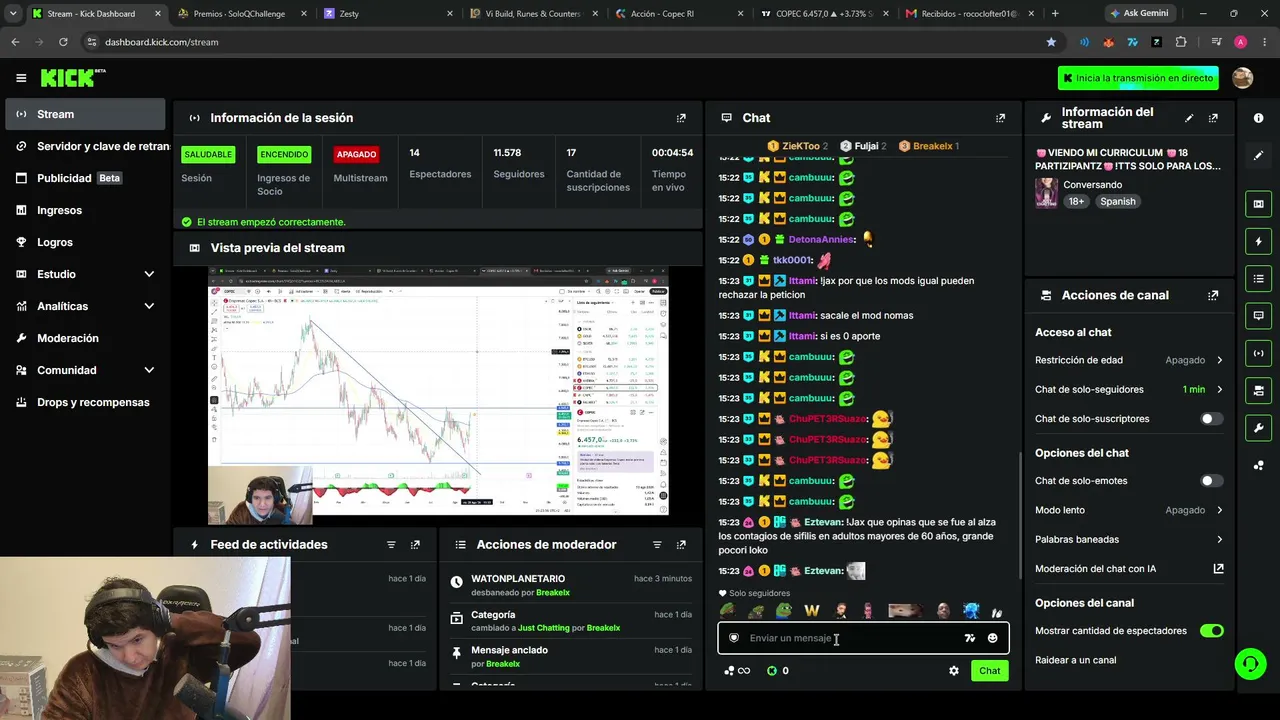The height and width of the screenshot is (720, 1280).
Task: Switch to the Premios - SoloQChallenge browser tab
Action: pyautogui.click(x=240, y=14)
